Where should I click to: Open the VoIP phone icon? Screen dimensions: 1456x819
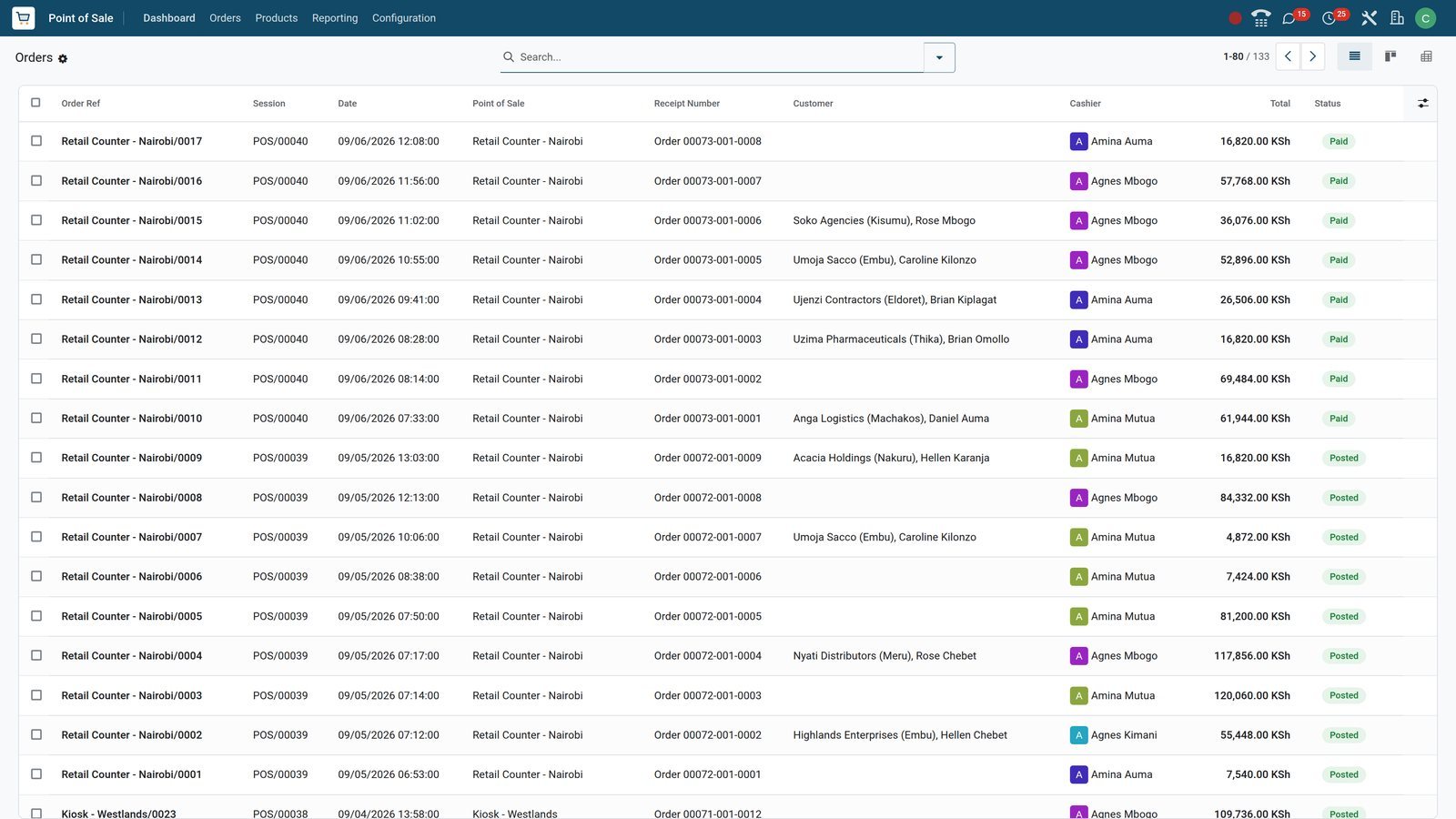pyautogui.click(x=1260, y=18)
